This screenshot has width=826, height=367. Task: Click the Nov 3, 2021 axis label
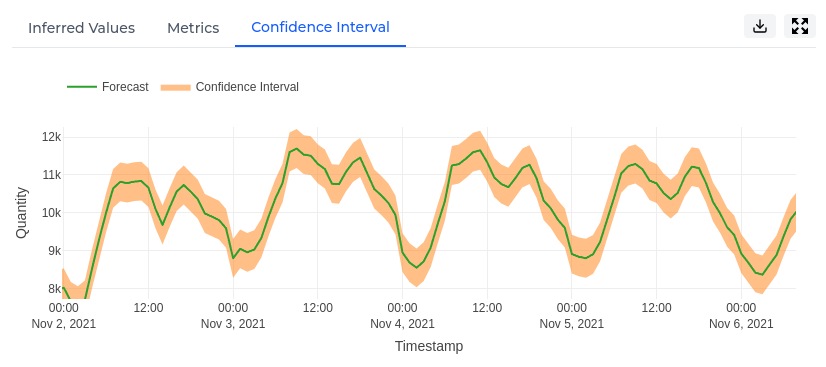pyautogui.click(x=233, y=323)
